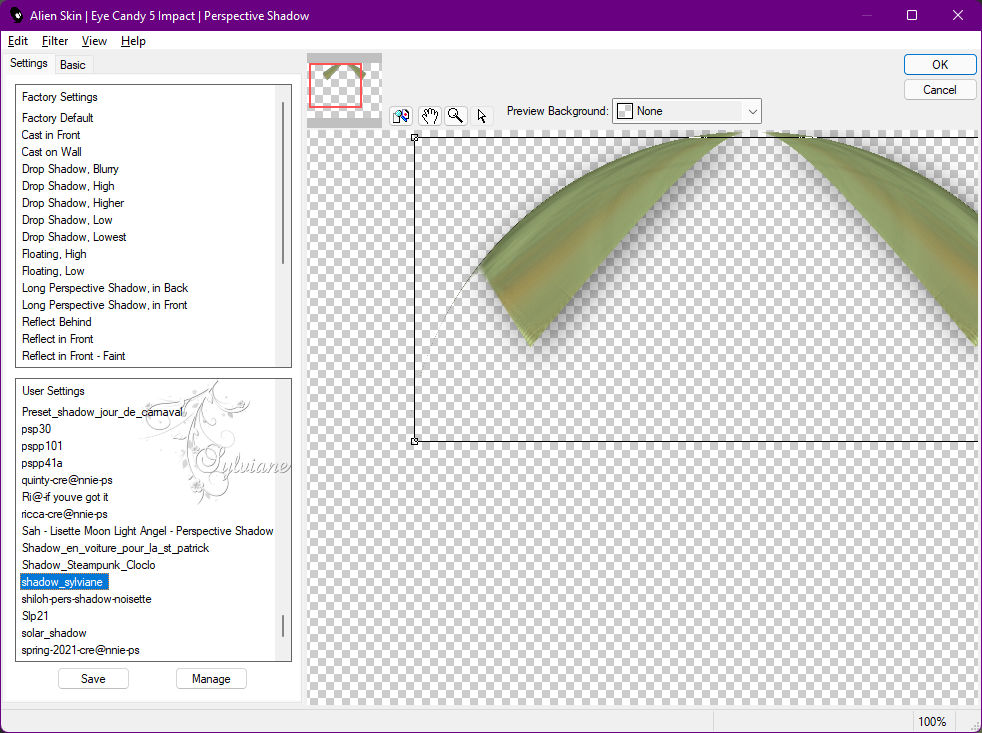Select Preset_shadow_jour_de_carnaval user setting
Screen dimensions: 982x733
point(102,412)
